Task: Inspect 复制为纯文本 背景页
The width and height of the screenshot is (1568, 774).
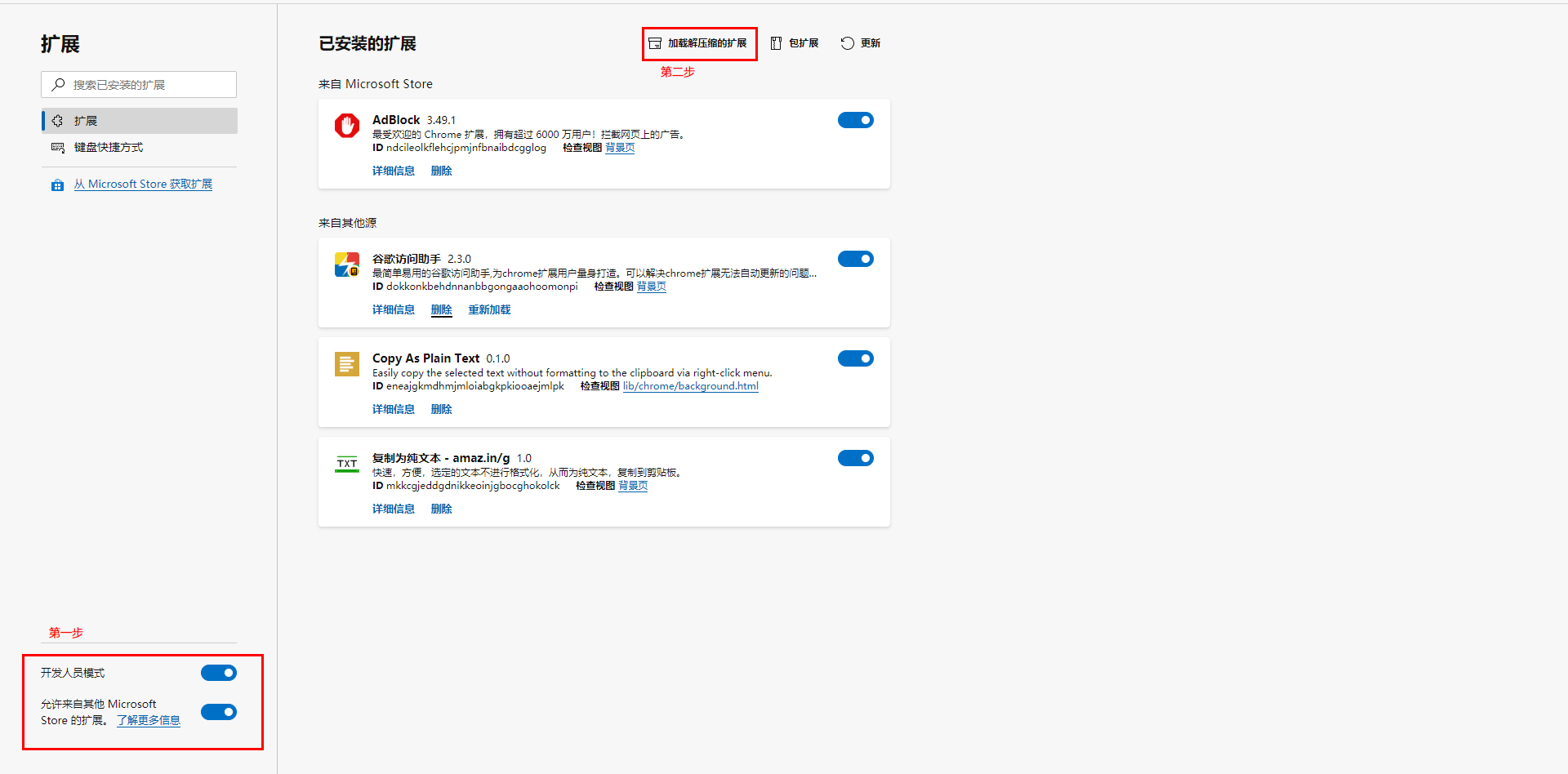Action: (x=633, y=486)
